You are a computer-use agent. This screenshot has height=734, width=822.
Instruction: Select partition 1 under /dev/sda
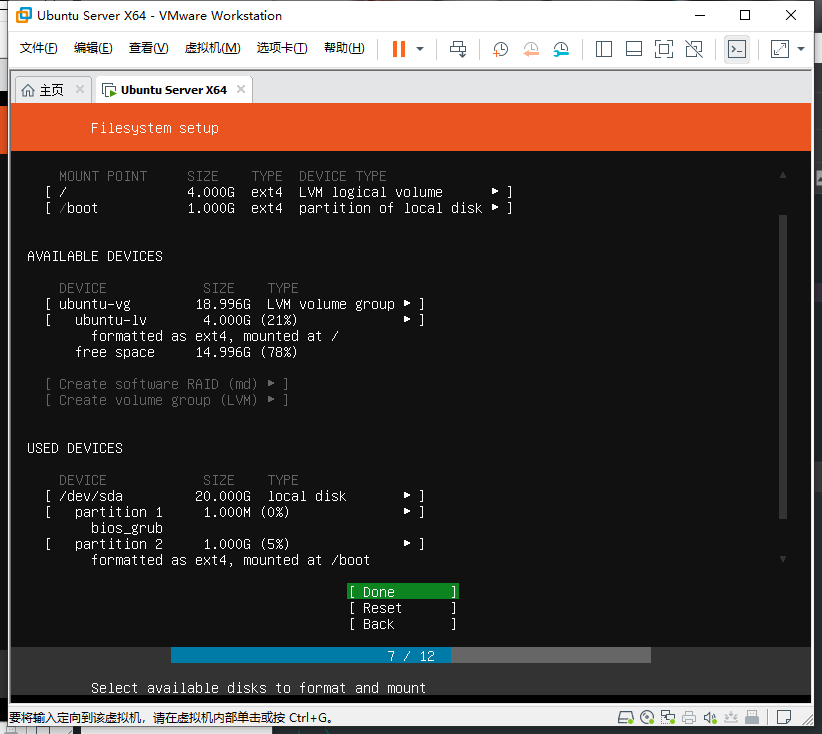[235, 512]
